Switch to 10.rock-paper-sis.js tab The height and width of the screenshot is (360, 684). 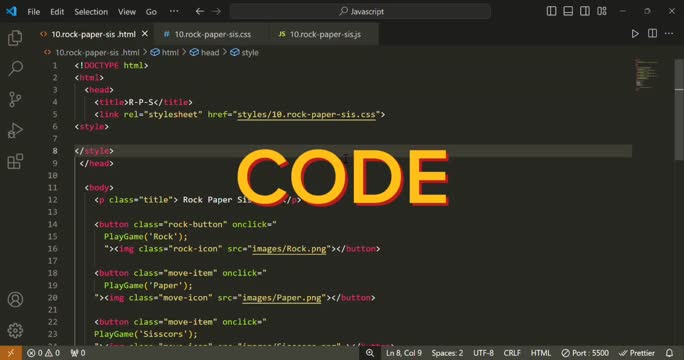click(325, 34)
